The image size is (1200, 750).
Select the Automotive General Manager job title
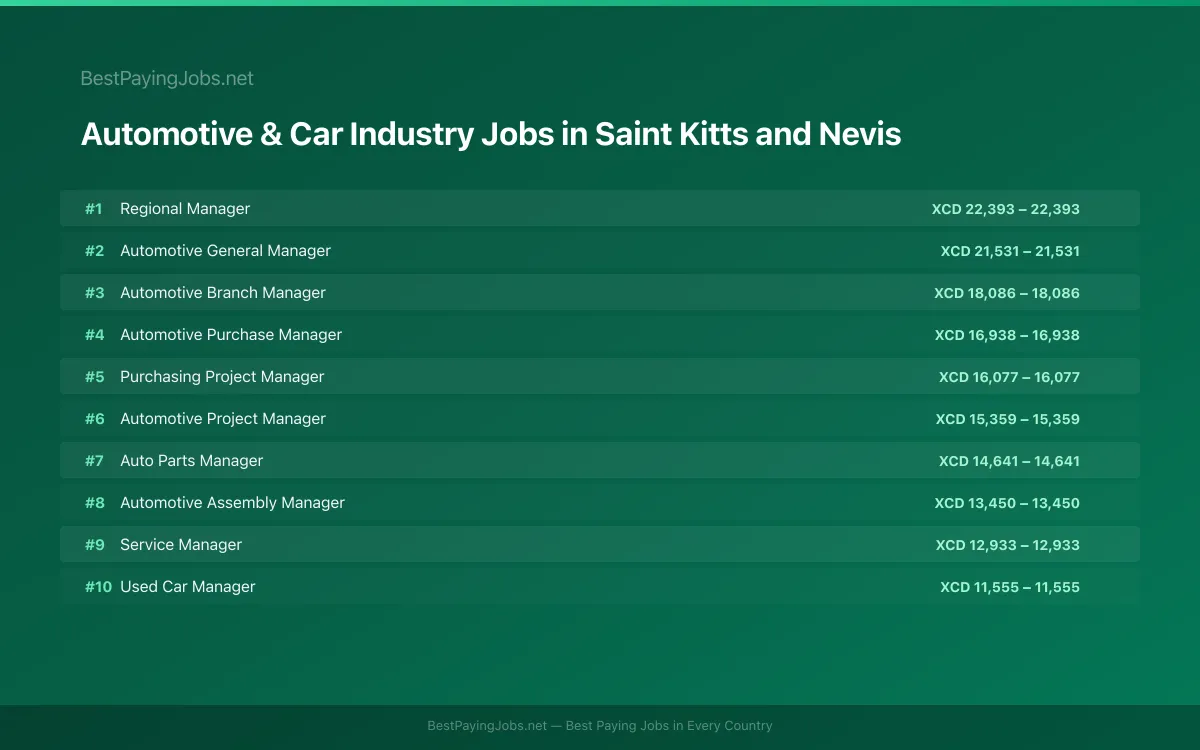225,251
